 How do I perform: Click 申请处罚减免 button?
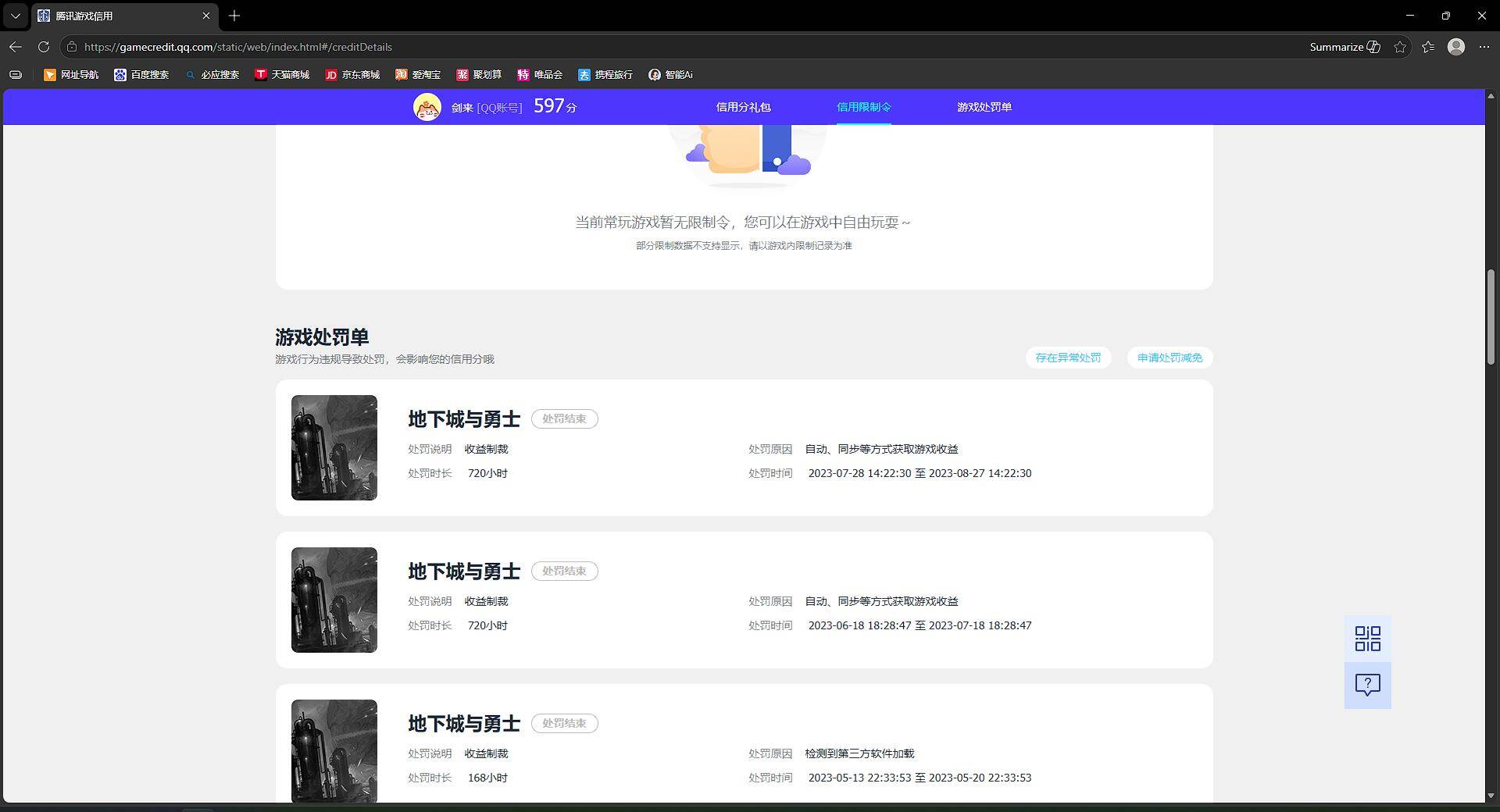[x=1170, y=358]
